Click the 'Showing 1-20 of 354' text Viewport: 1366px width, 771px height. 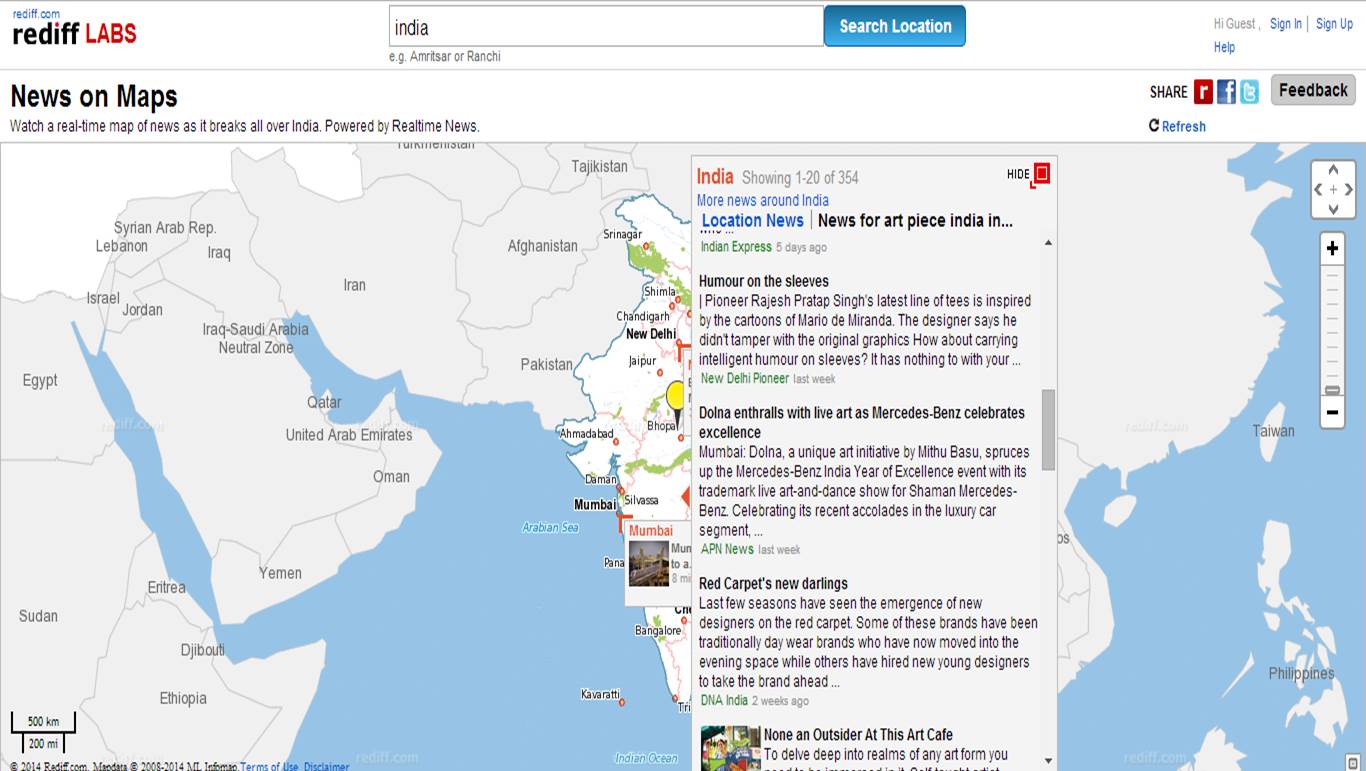tap(800, 178)
